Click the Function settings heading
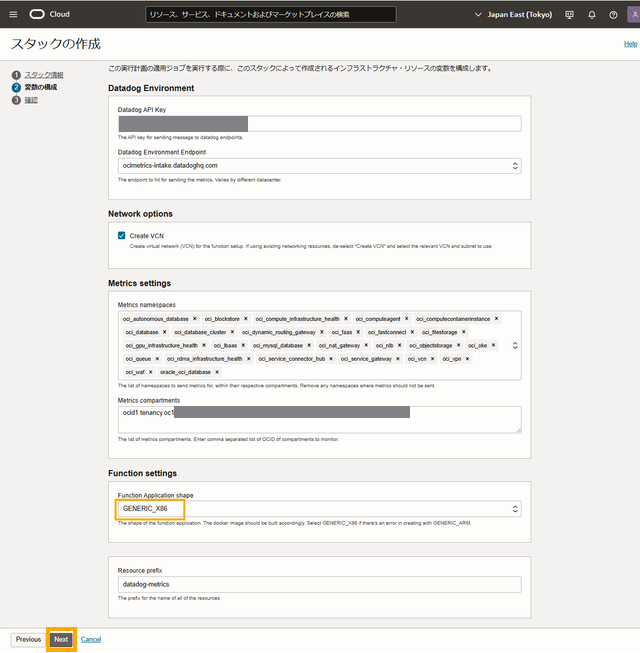 (x=142, y=474)
